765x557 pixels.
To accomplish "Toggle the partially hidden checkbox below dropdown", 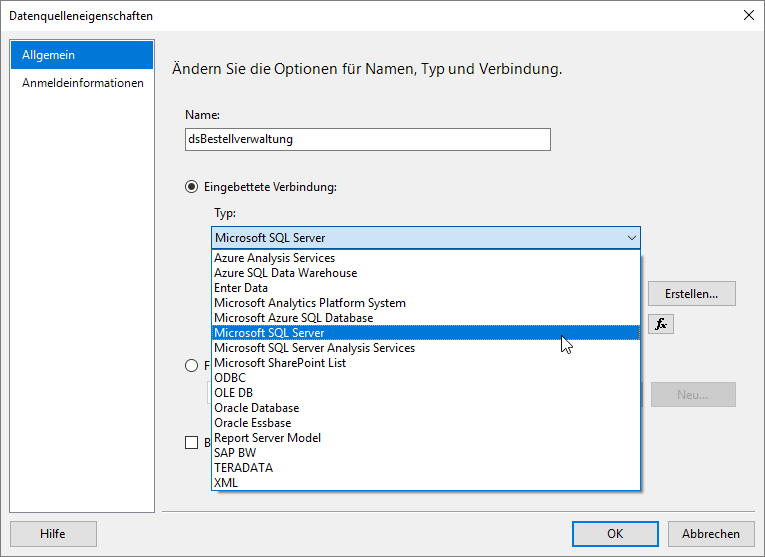I will 192,443.
